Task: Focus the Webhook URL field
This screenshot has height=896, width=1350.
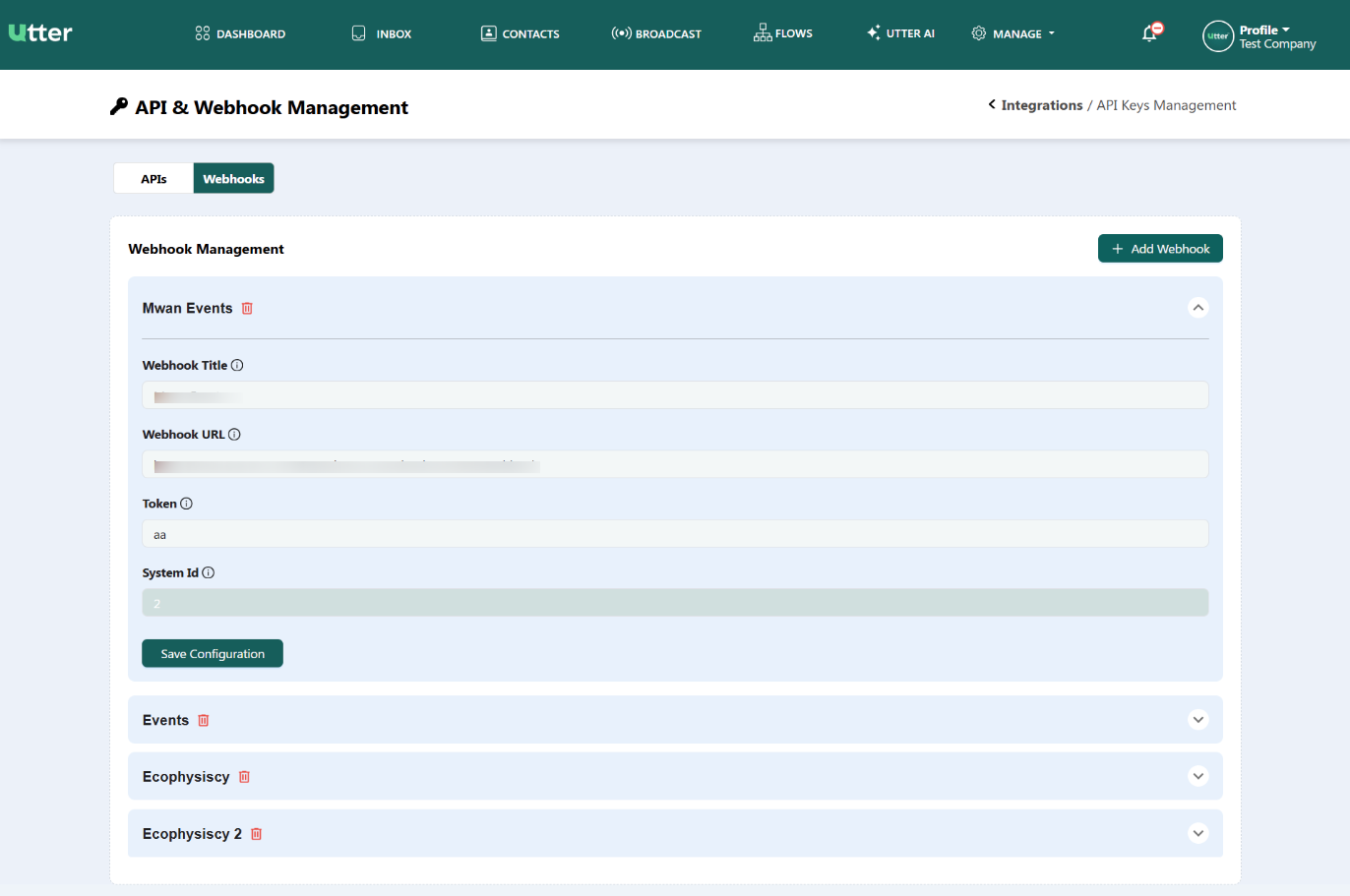Action: [675, 464]
